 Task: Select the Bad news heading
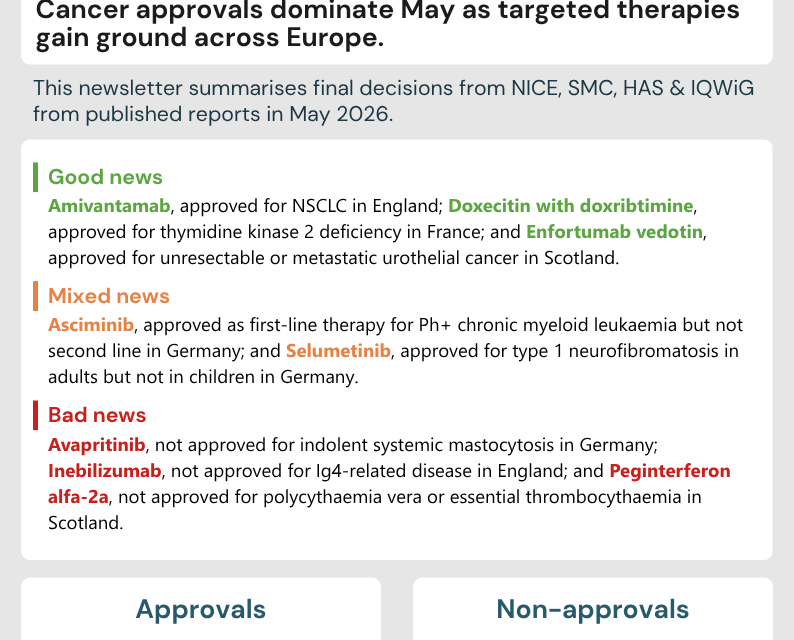[x=97, y=415]
